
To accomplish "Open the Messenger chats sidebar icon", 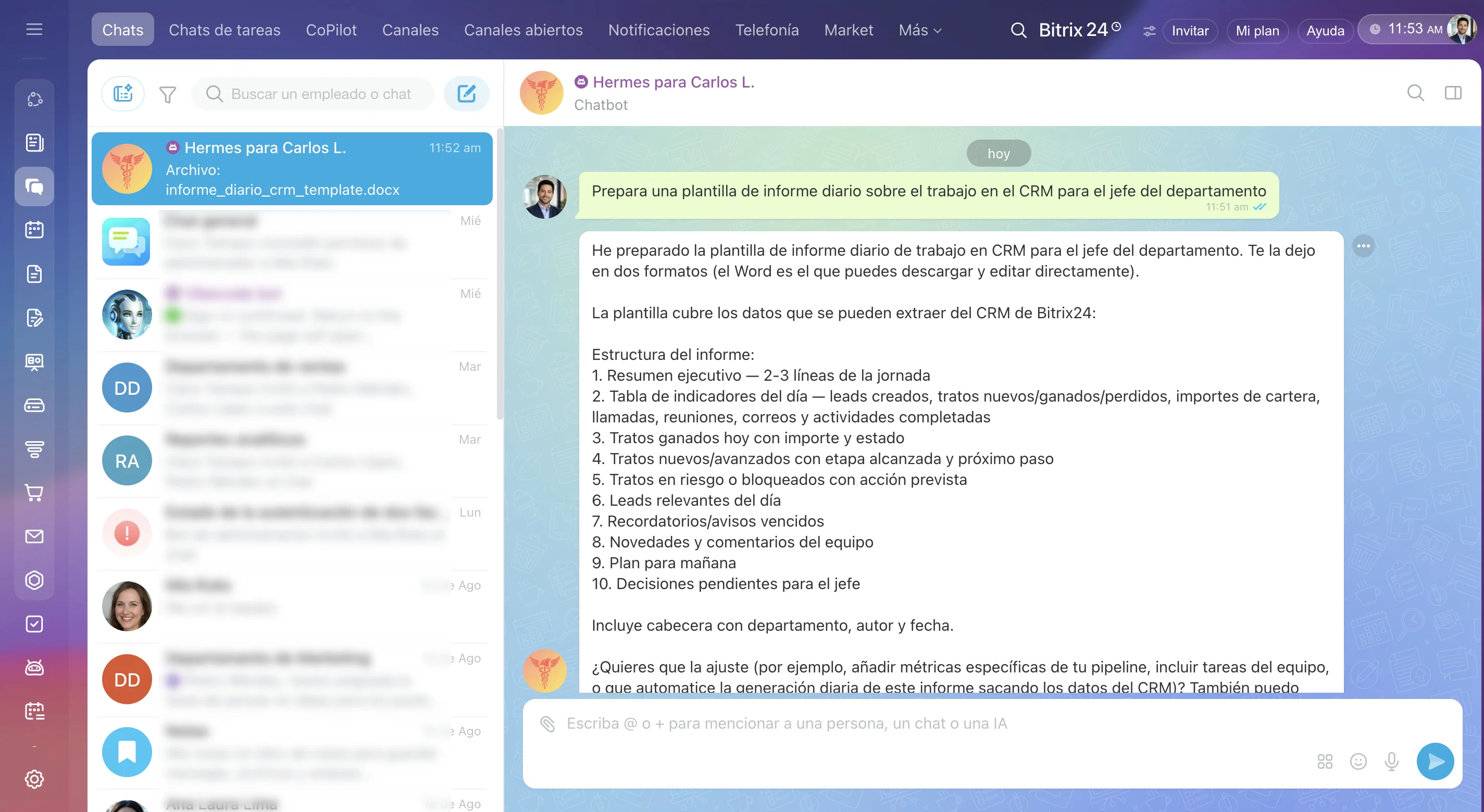I will 34,186.
